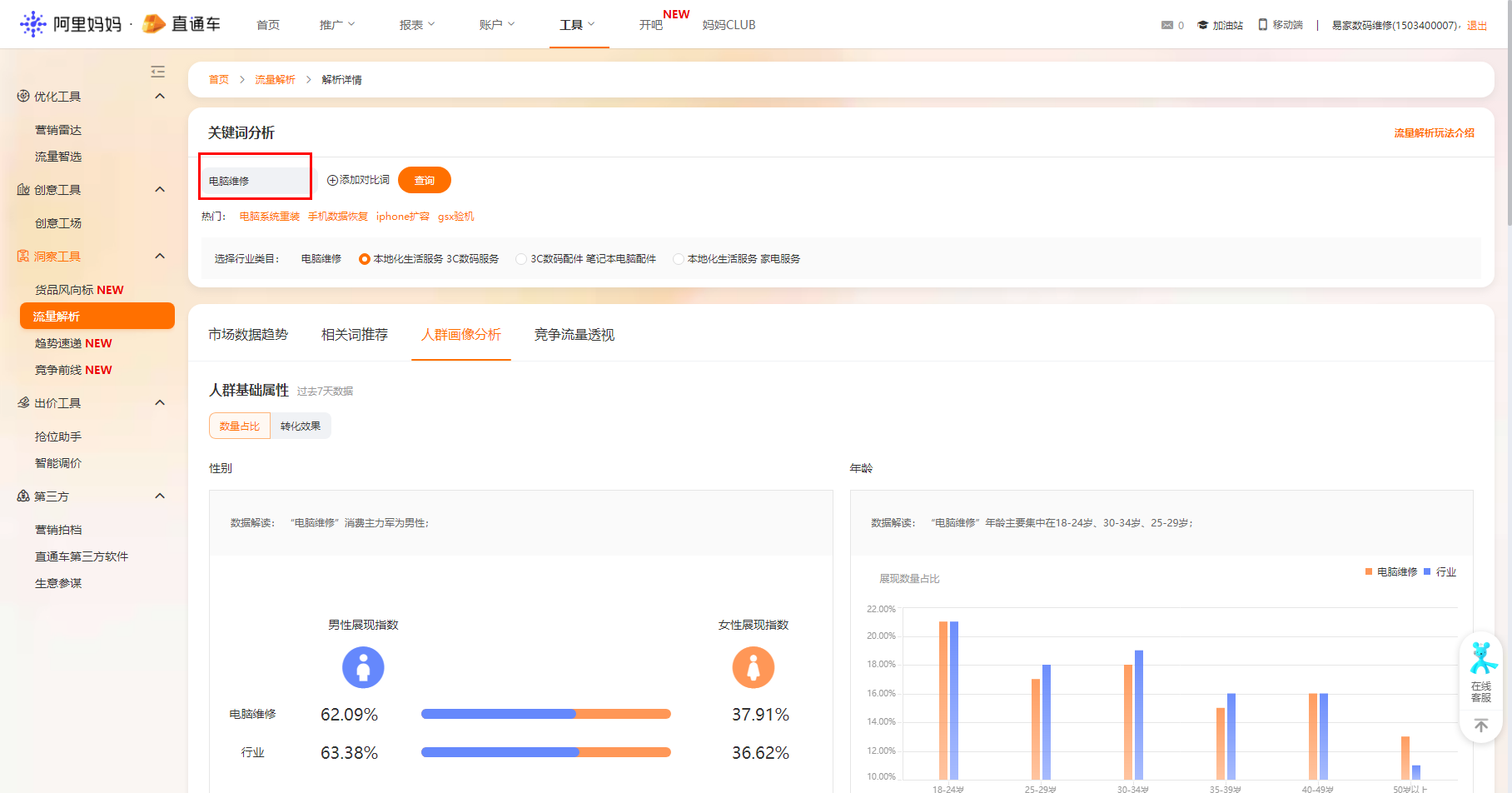This screenshot has width=1512, height=793.
Task: Open the 推广 dropdown menu
Action: 336,25
